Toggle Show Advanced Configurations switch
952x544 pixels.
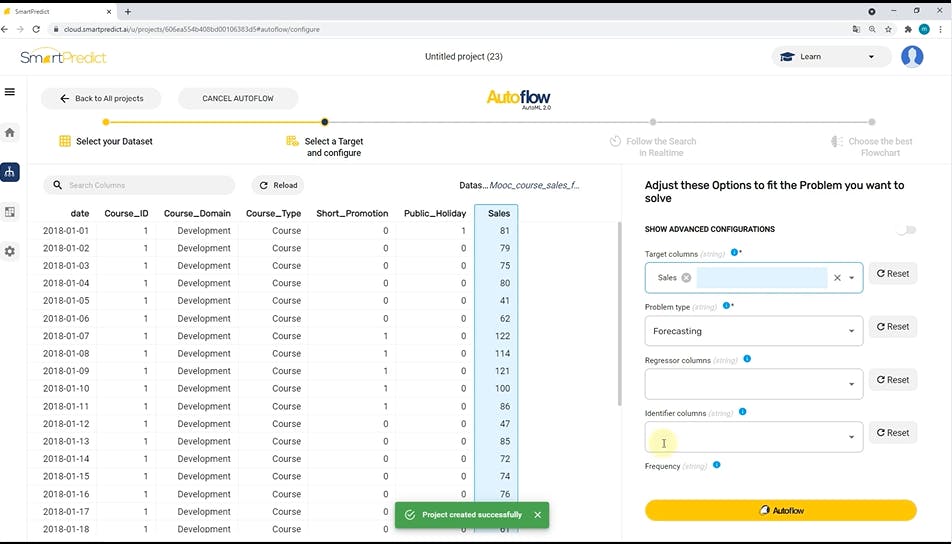[x=906, y=230]
